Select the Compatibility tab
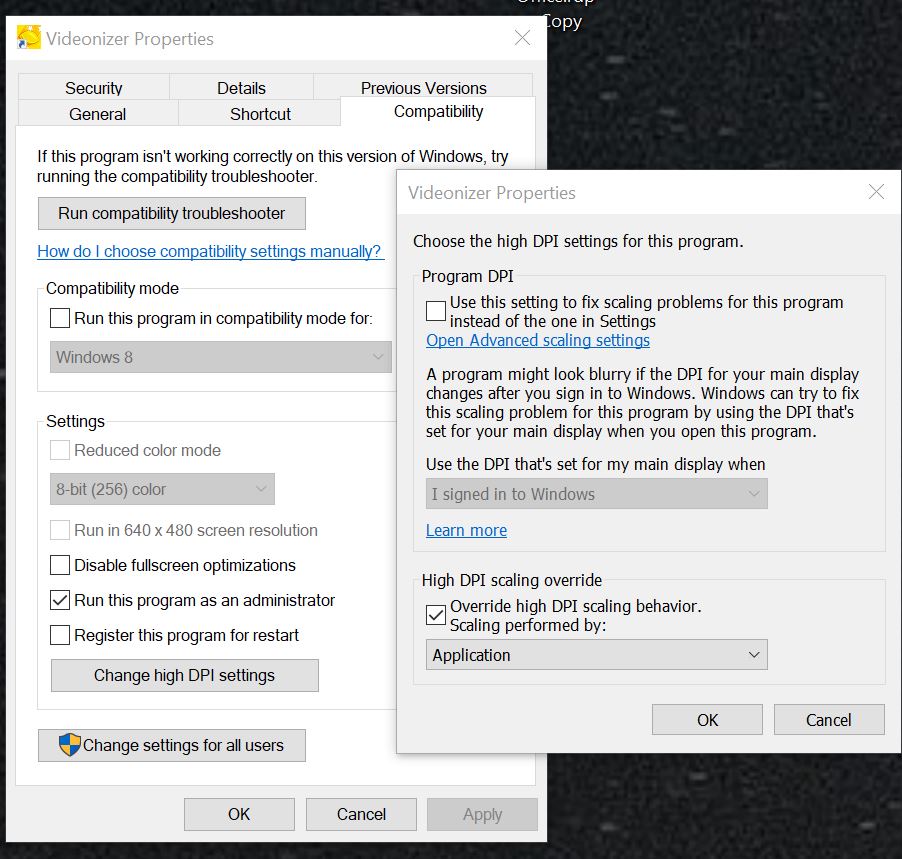The height and width of the screenshot is (859, 902). (x=438, y=111)
